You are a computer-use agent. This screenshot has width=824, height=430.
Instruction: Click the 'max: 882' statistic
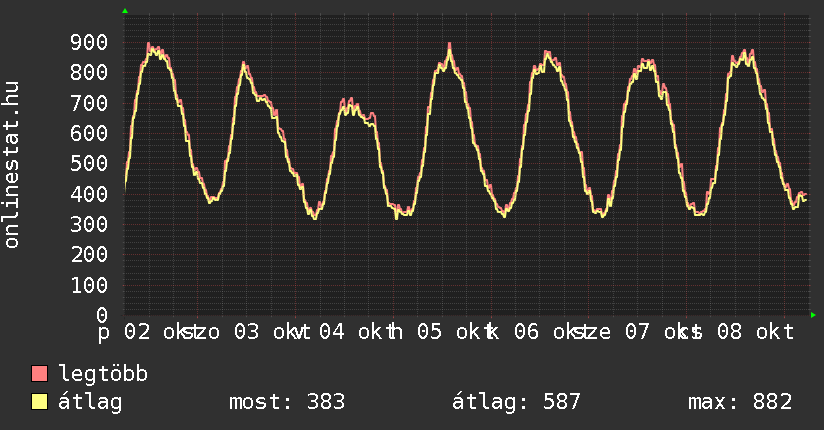(x=740, y=402)
